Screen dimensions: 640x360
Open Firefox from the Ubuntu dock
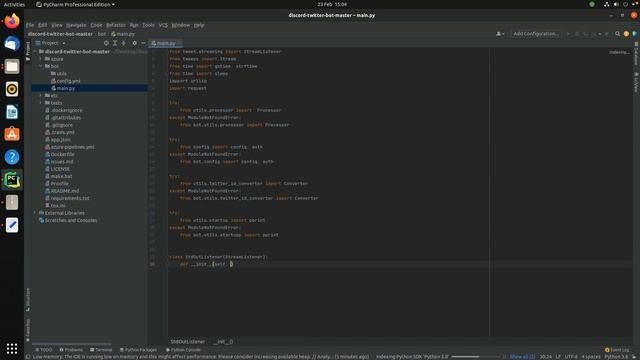pos(12,21)
